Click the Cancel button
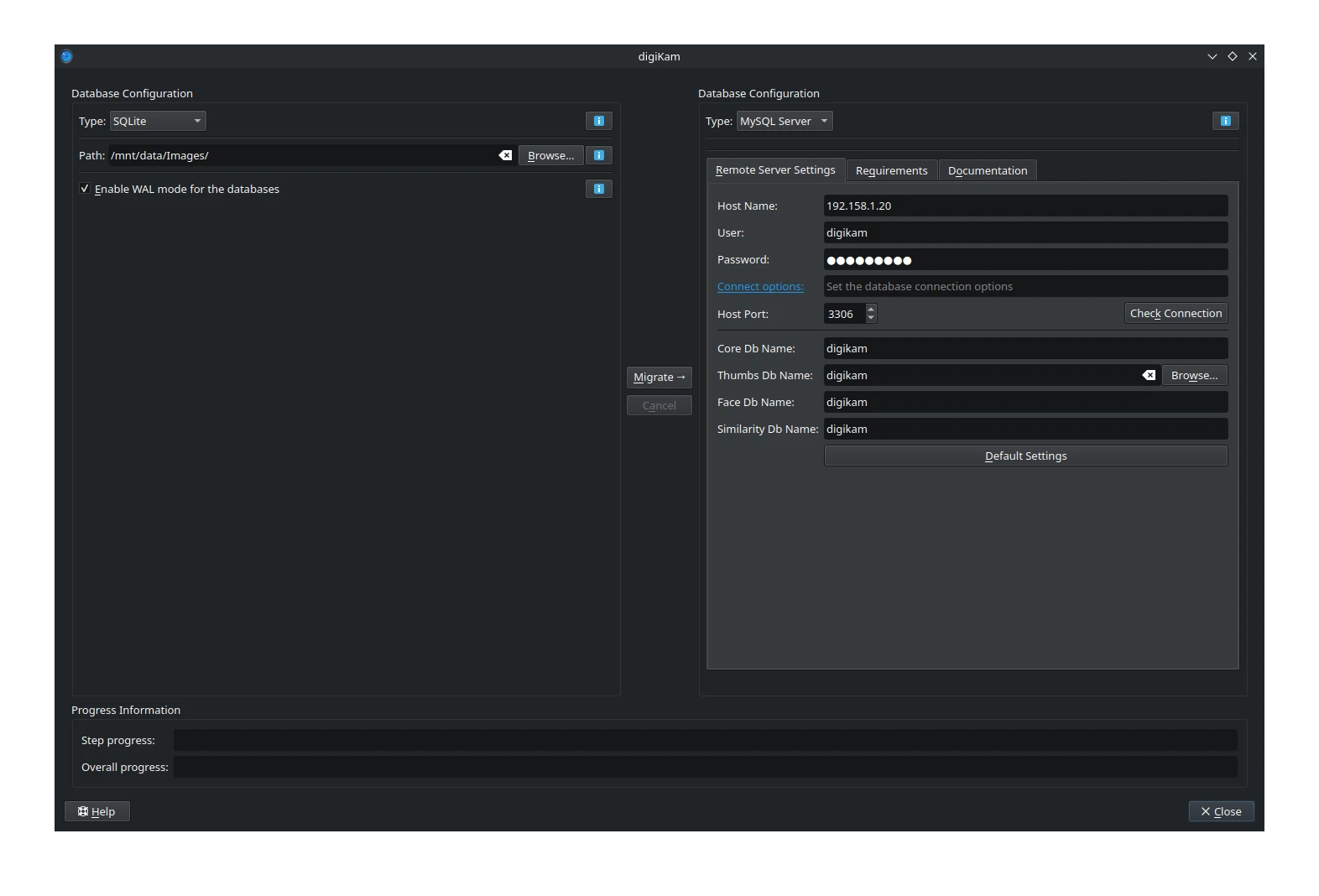Image resolution: width=1319 pixels, height=896 pixels. pos(659,405)
